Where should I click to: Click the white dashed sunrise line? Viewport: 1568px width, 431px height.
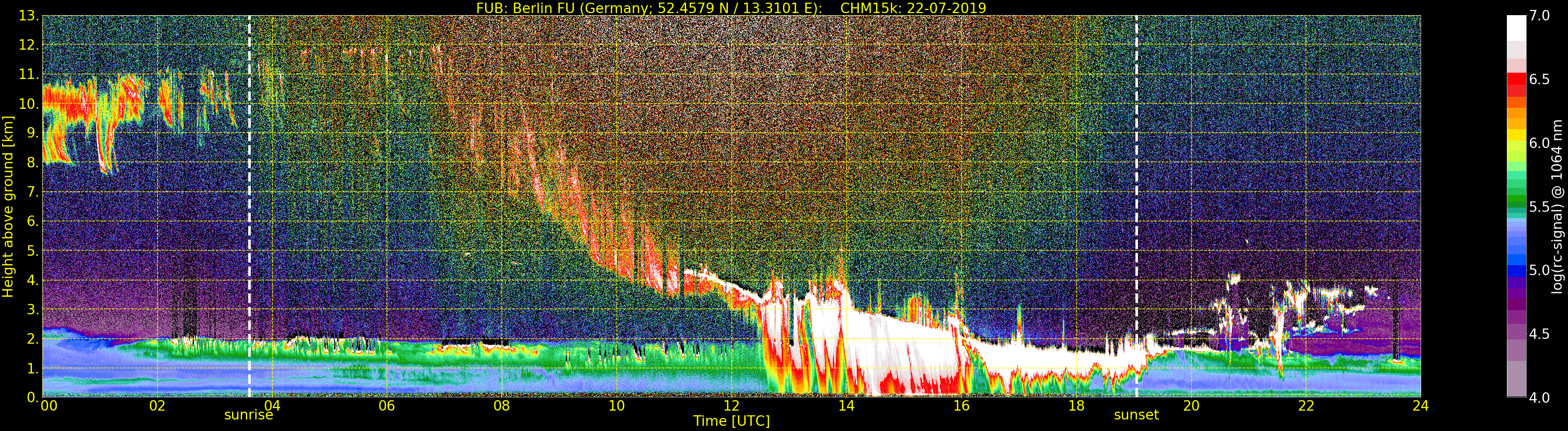point(250,206)
